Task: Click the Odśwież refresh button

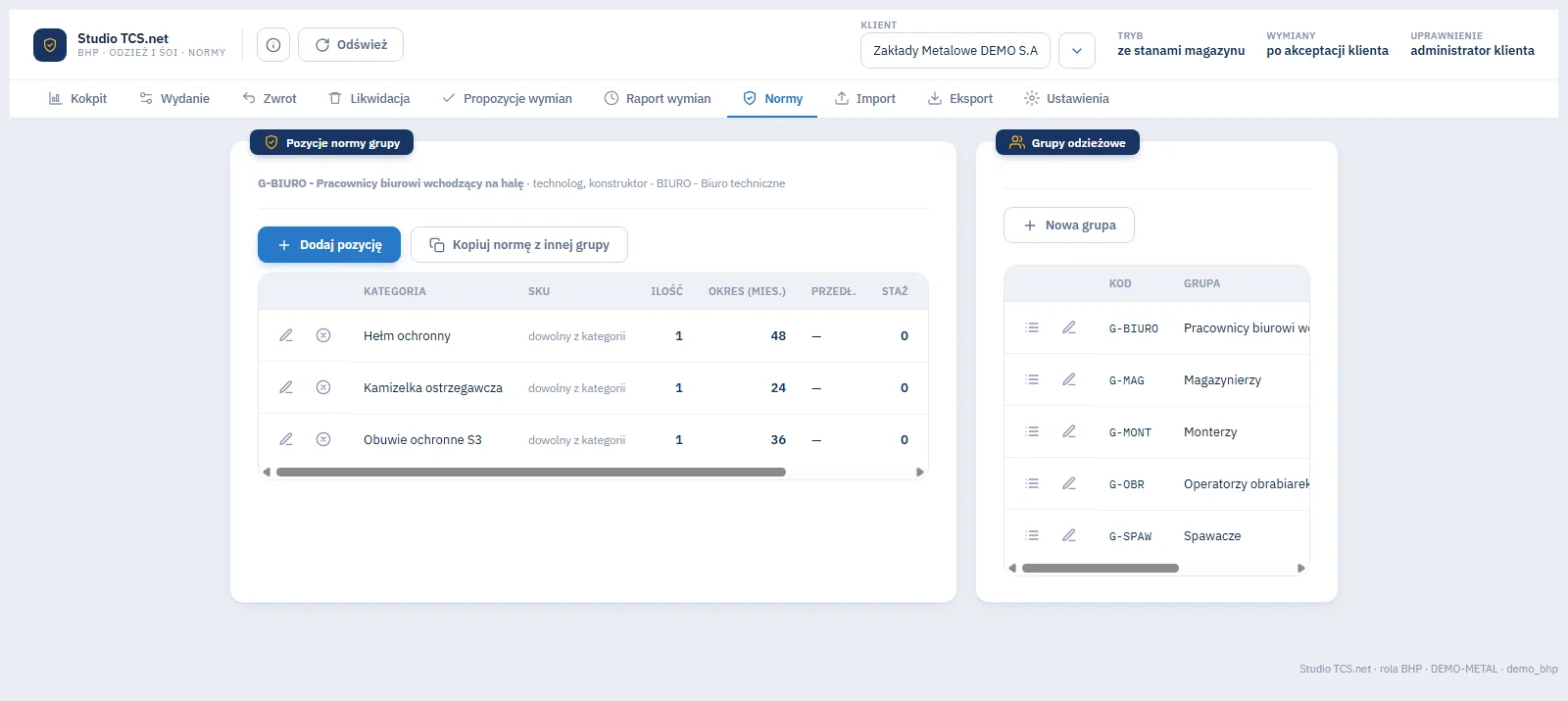Action: [351, 45]
